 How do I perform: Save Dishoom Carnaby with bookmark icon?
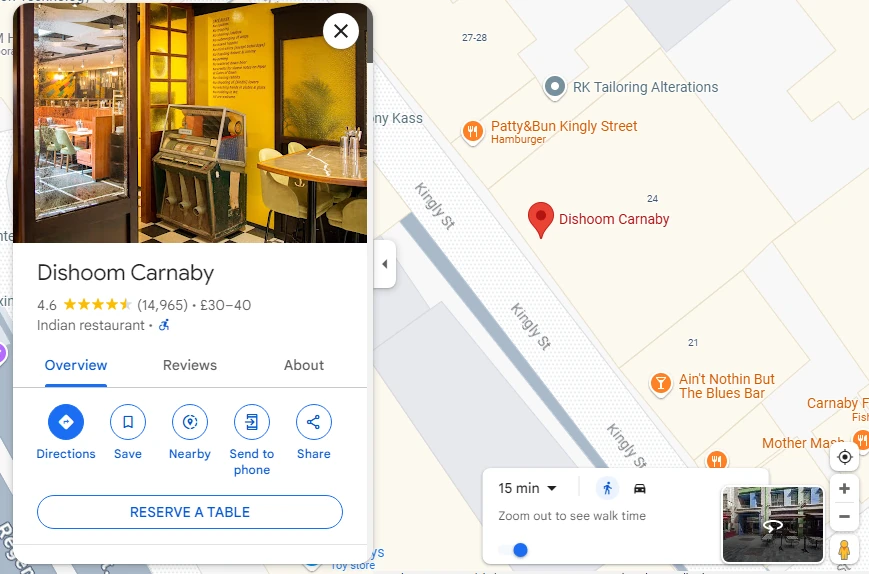click(128, 422)
